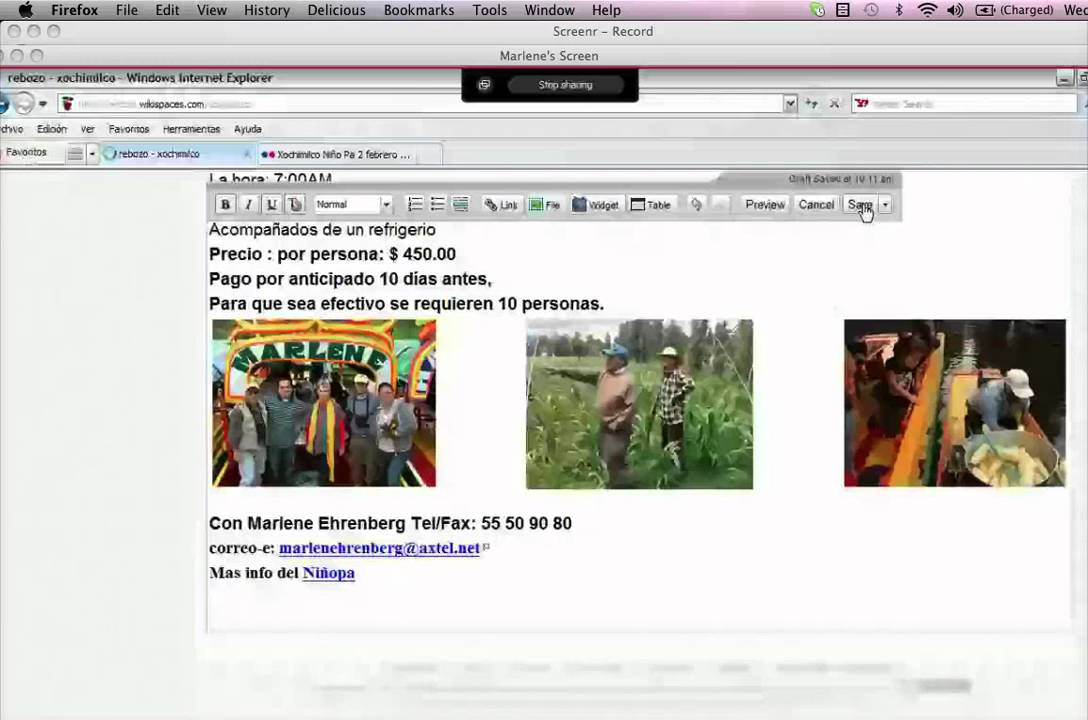This screenshot has height=720, width=1088.
Task: Open the Favoritos menu in Internet Explorer
Action: tap(128, 129)
